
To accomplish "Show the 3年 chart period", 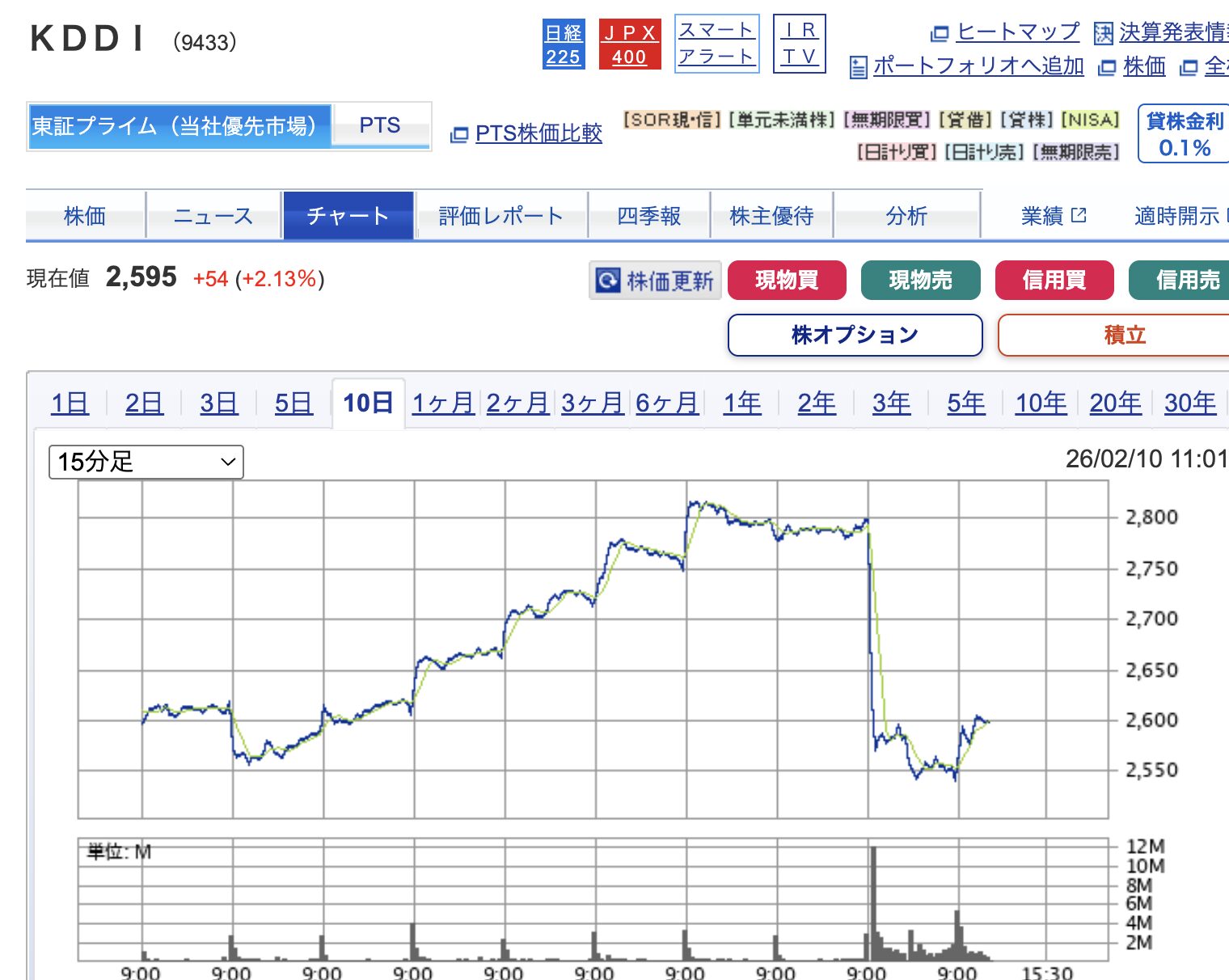I will point(891,403).
